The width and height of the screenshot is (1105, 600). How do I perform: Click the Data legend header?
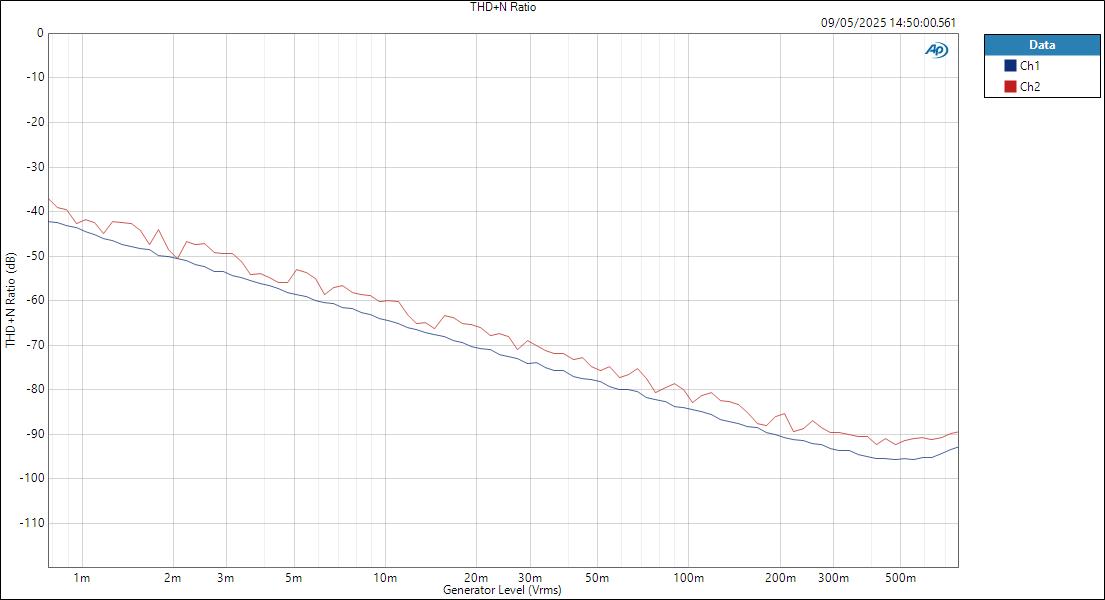(1041, 45)
